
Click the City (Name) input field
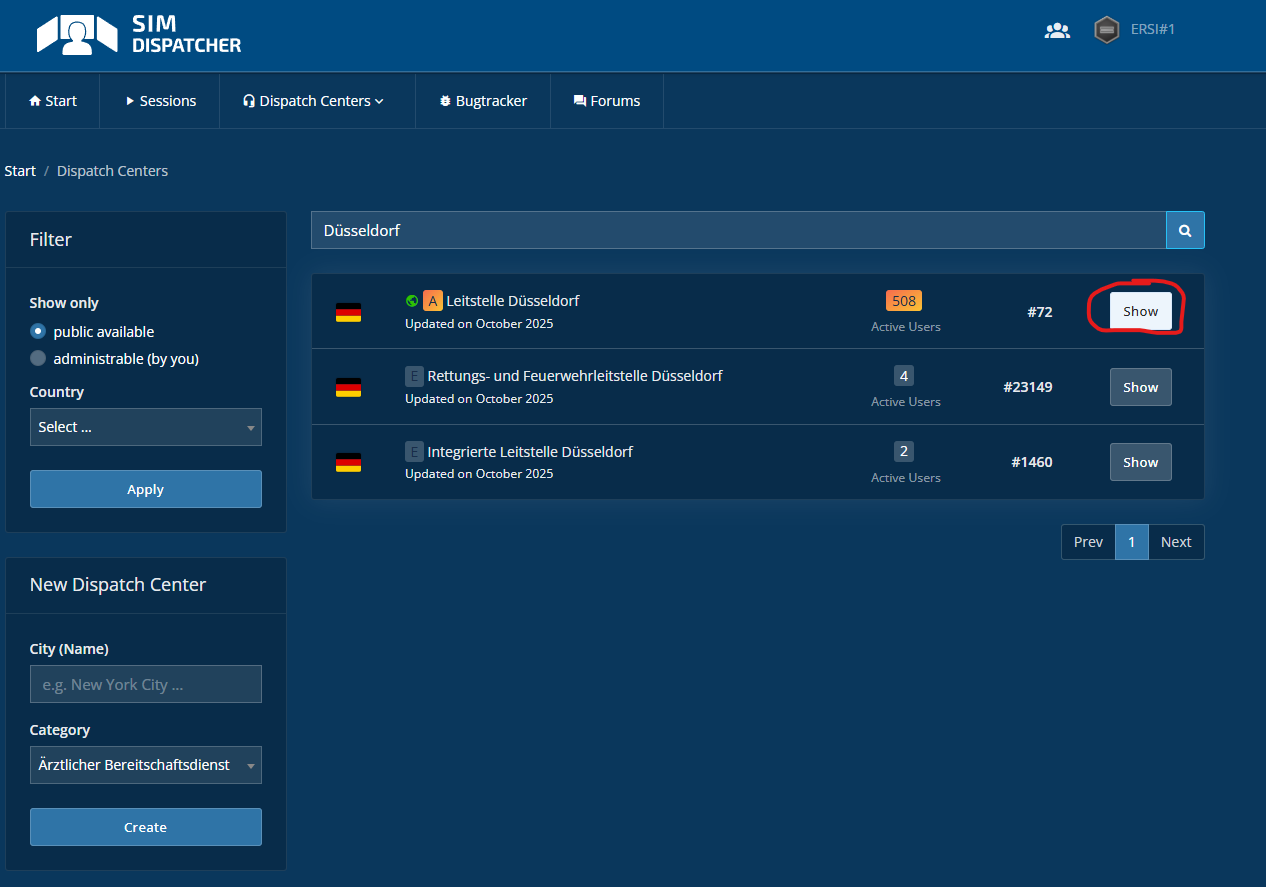pyautogui.click(x=146, y=685)
